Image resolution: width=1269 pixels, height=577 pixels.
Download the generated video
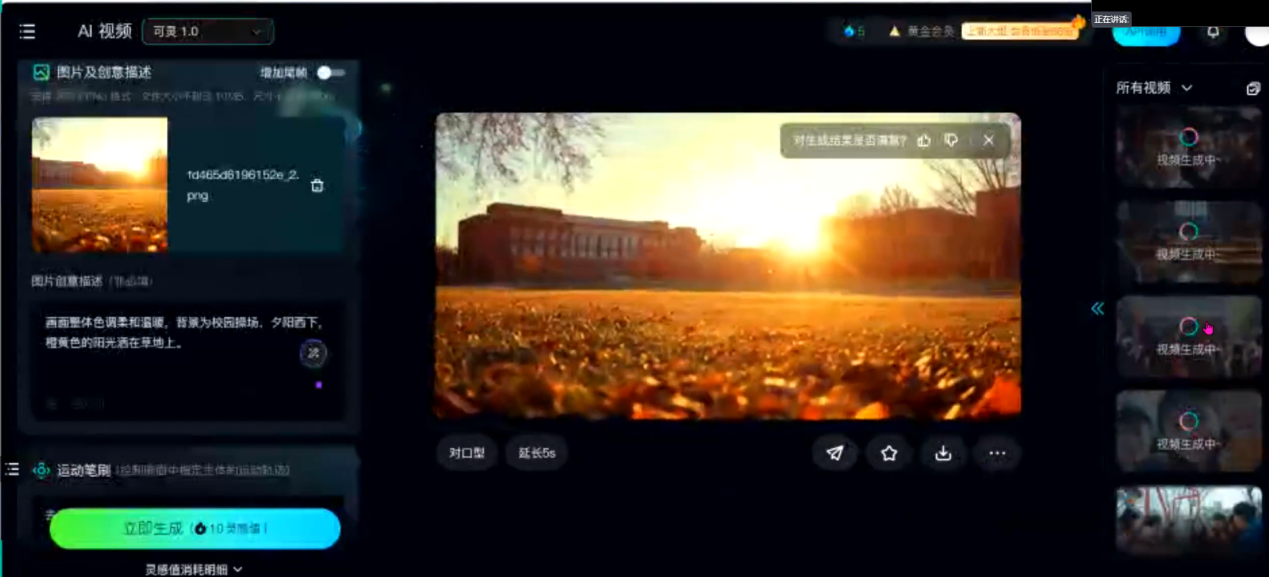(943, 453)
